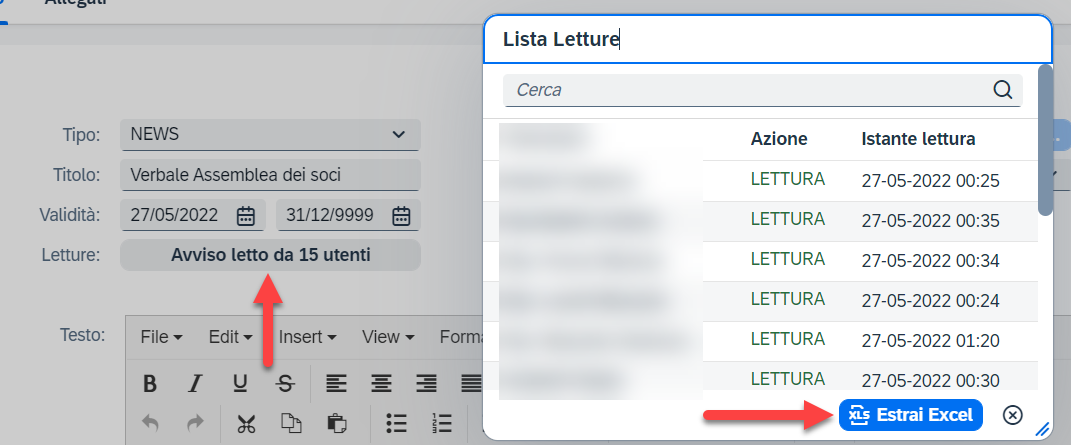The width and height of the screenshot is (1071, 445).
Task: Open the File menu in the editor
Action: coord(161,337)
